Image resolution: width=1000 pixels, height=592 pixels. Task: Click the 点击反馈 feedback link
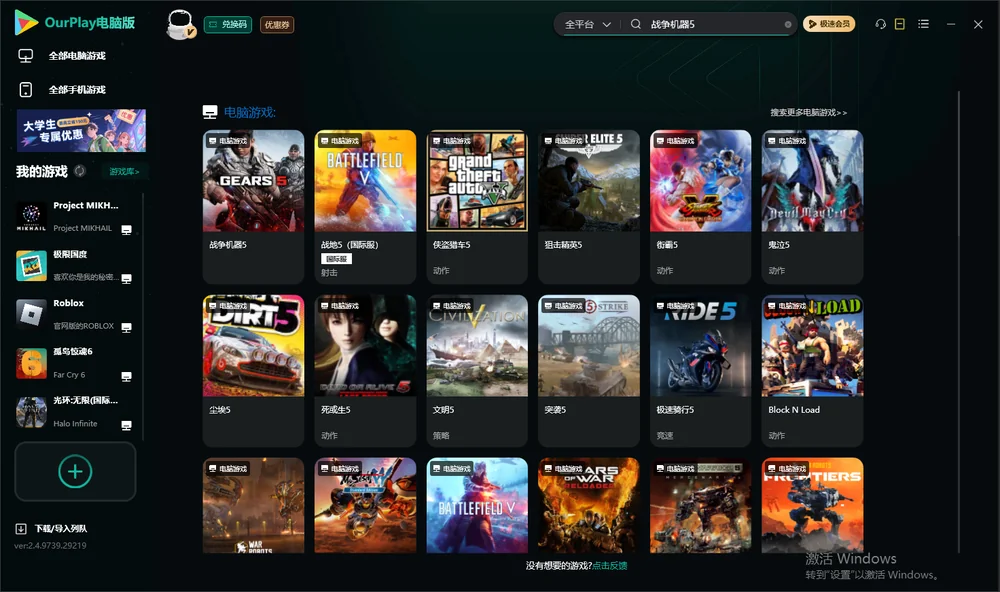(x=610, y=565)
